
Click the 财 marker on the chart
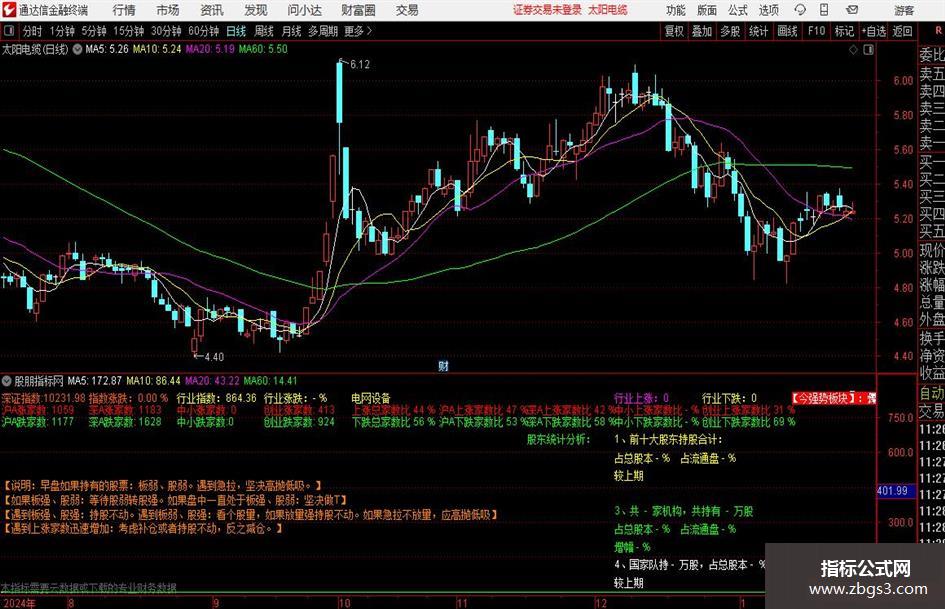tap(443, 365)
